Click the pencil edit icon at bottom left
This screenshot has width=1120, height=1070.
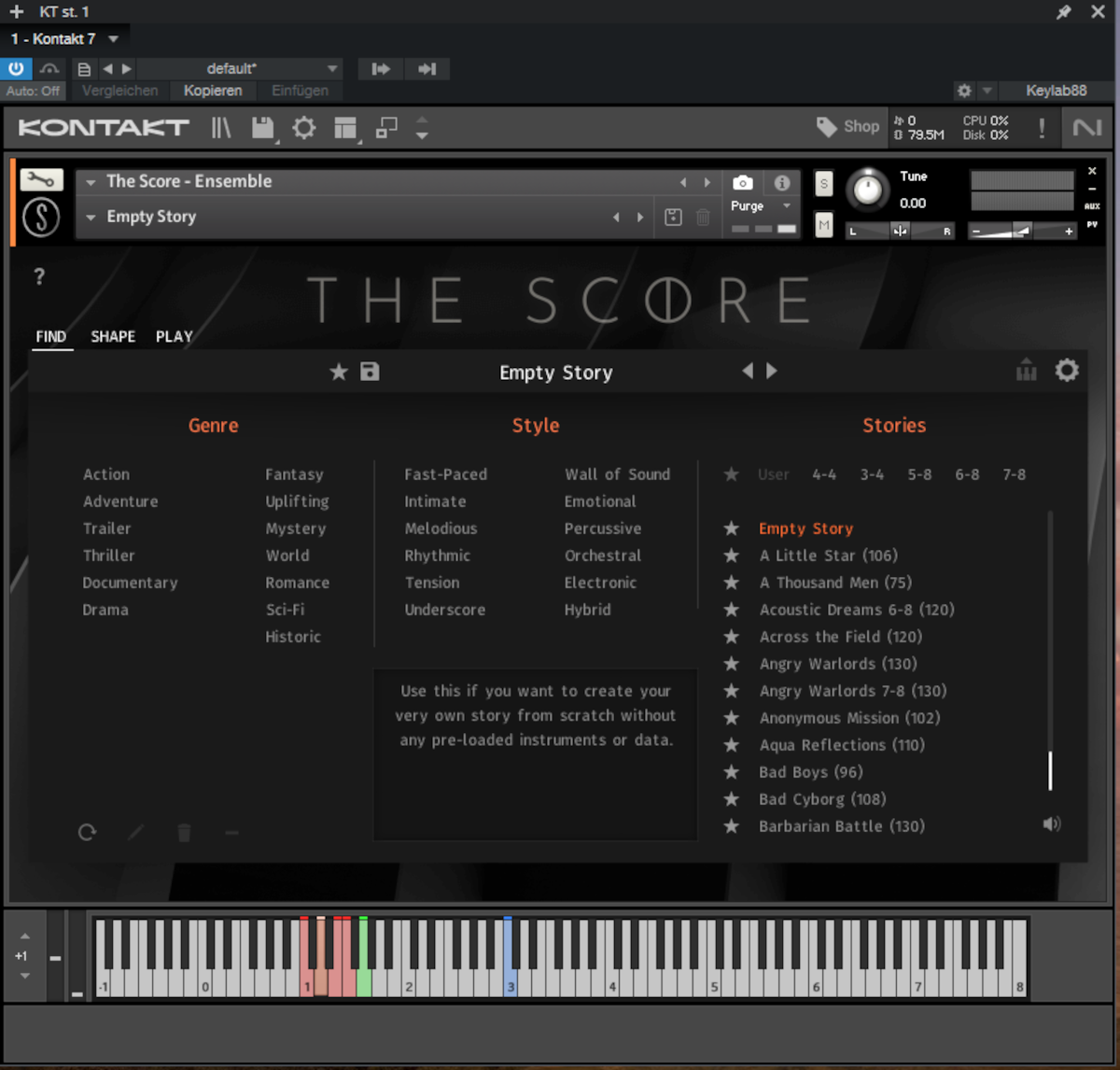click(x=135, y=832)
